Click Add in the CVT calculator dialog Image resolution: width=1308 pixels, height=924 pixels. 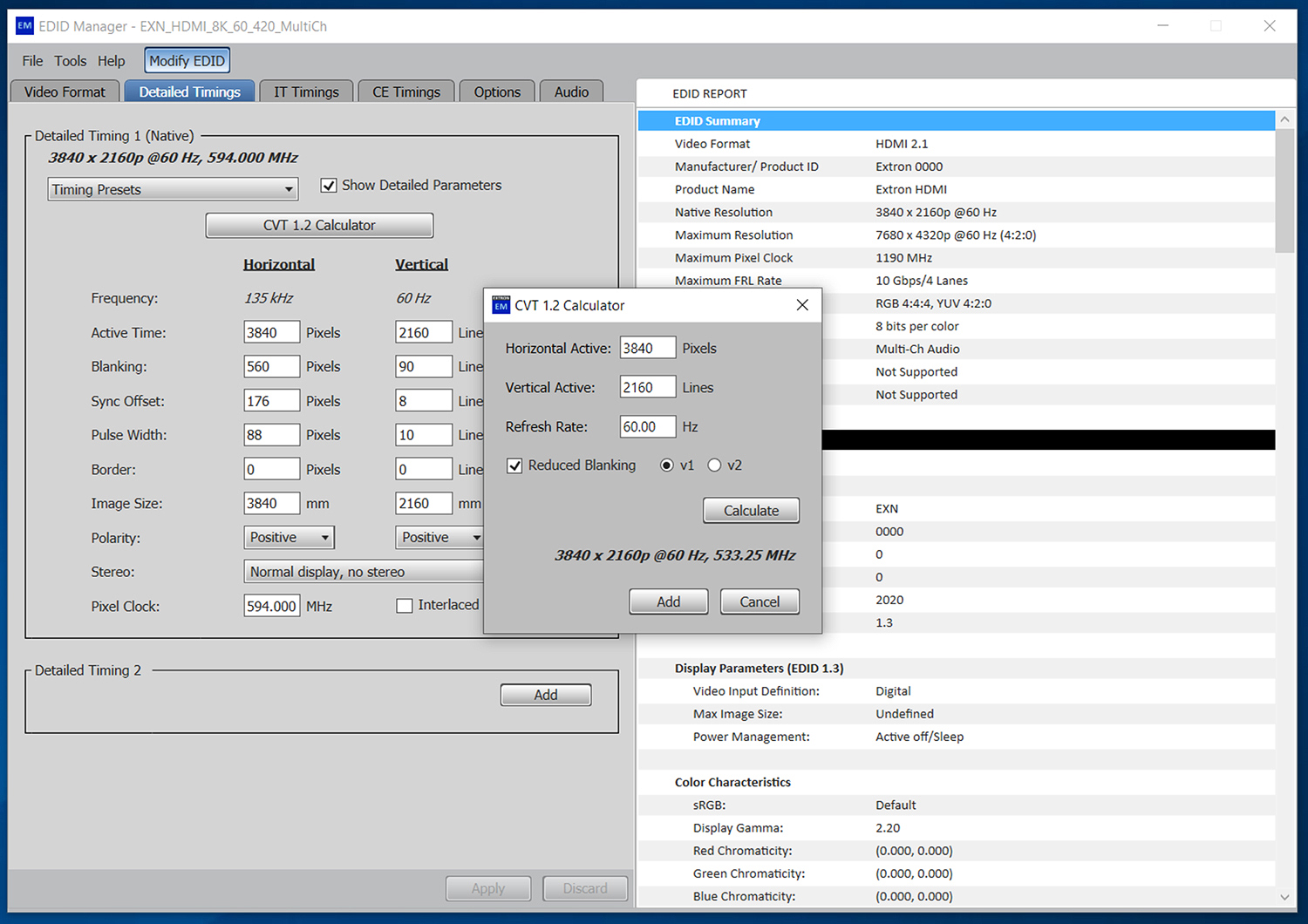point(668,601)
